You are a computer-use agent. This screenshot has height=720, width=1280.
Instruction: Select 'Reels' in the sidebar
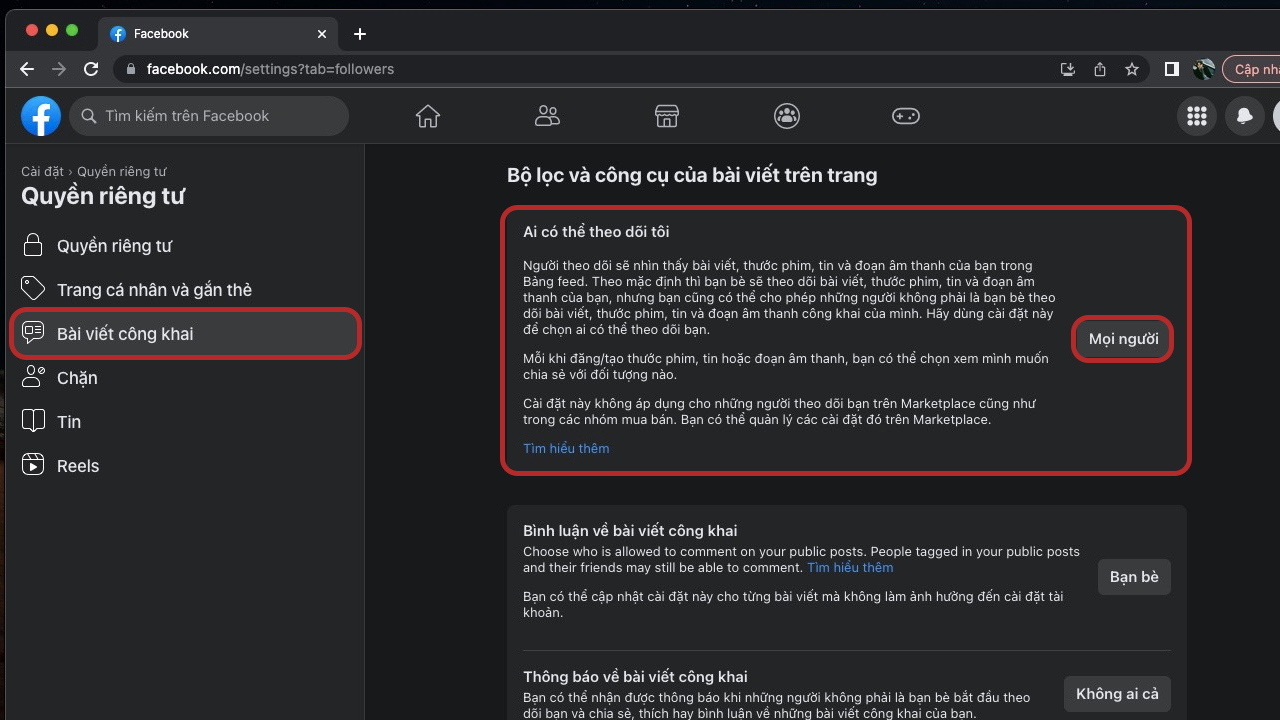(x=185, y=466)
